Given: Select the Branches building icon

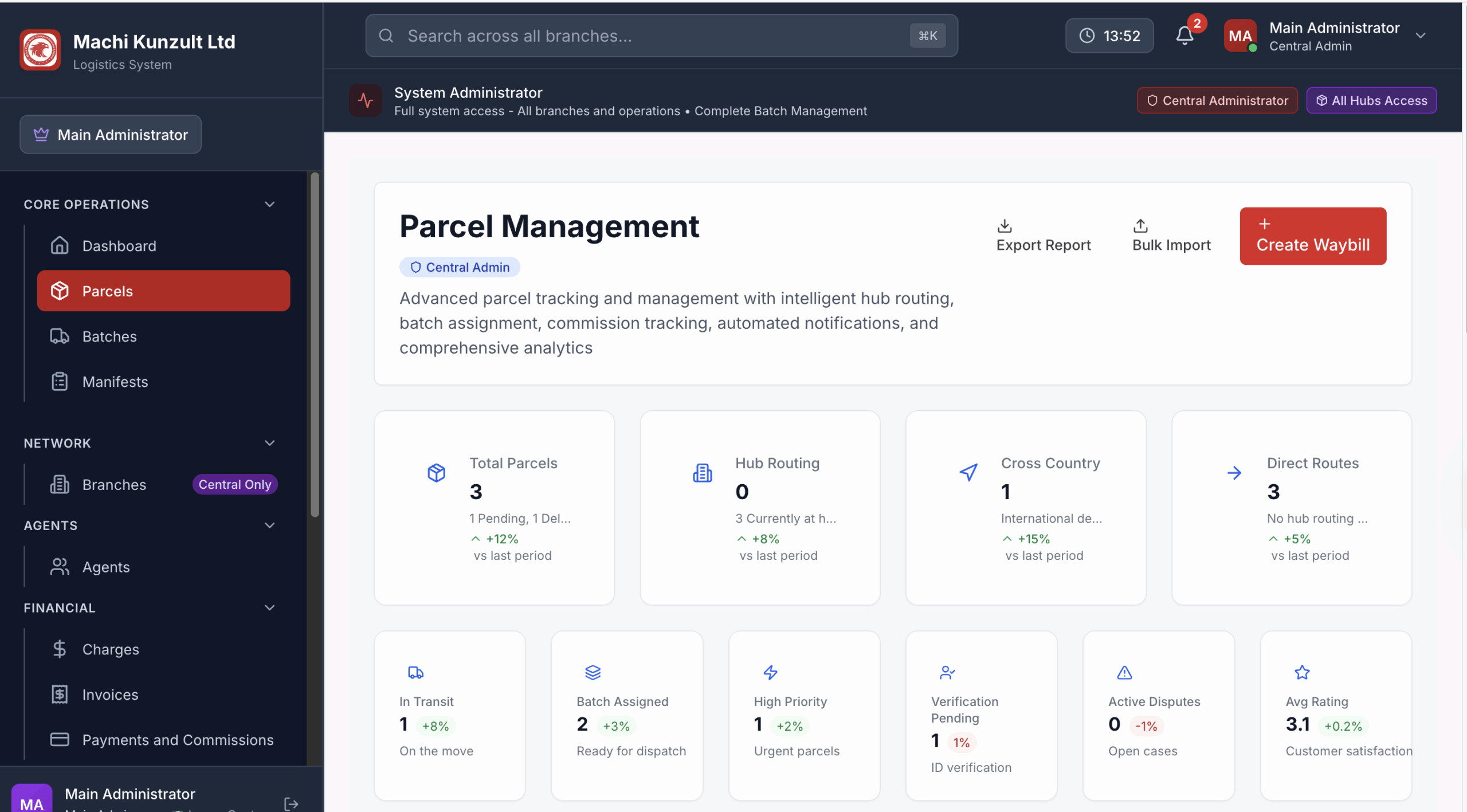Looking at the screenshot, I should coord(60,484).
